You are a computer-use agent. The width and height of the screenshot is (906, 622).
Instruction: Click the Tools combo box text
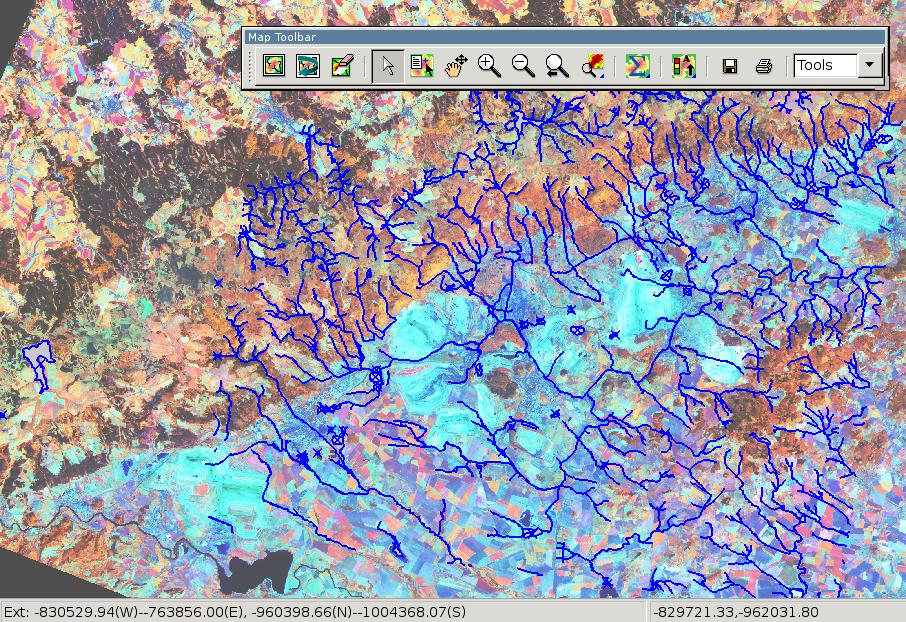825,66
